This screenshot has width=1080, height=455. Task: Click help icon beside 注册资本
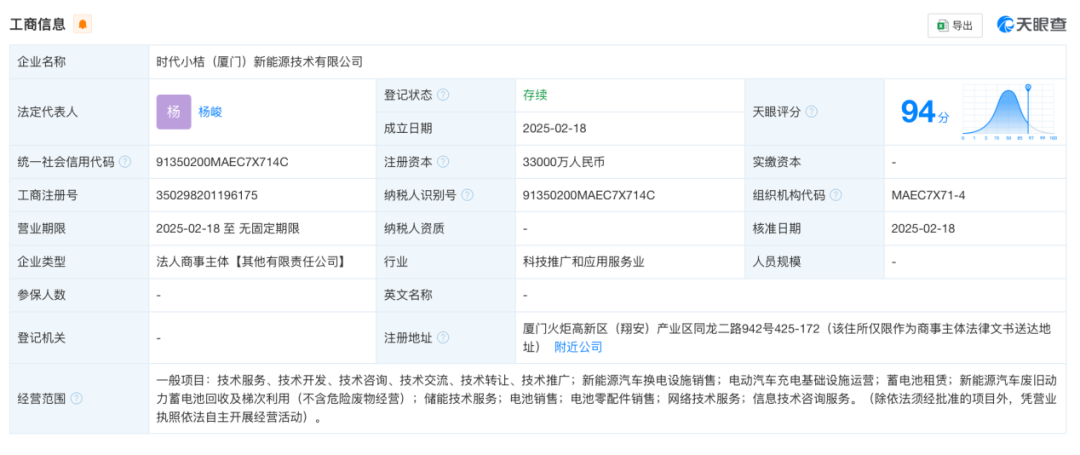point(443,162)
